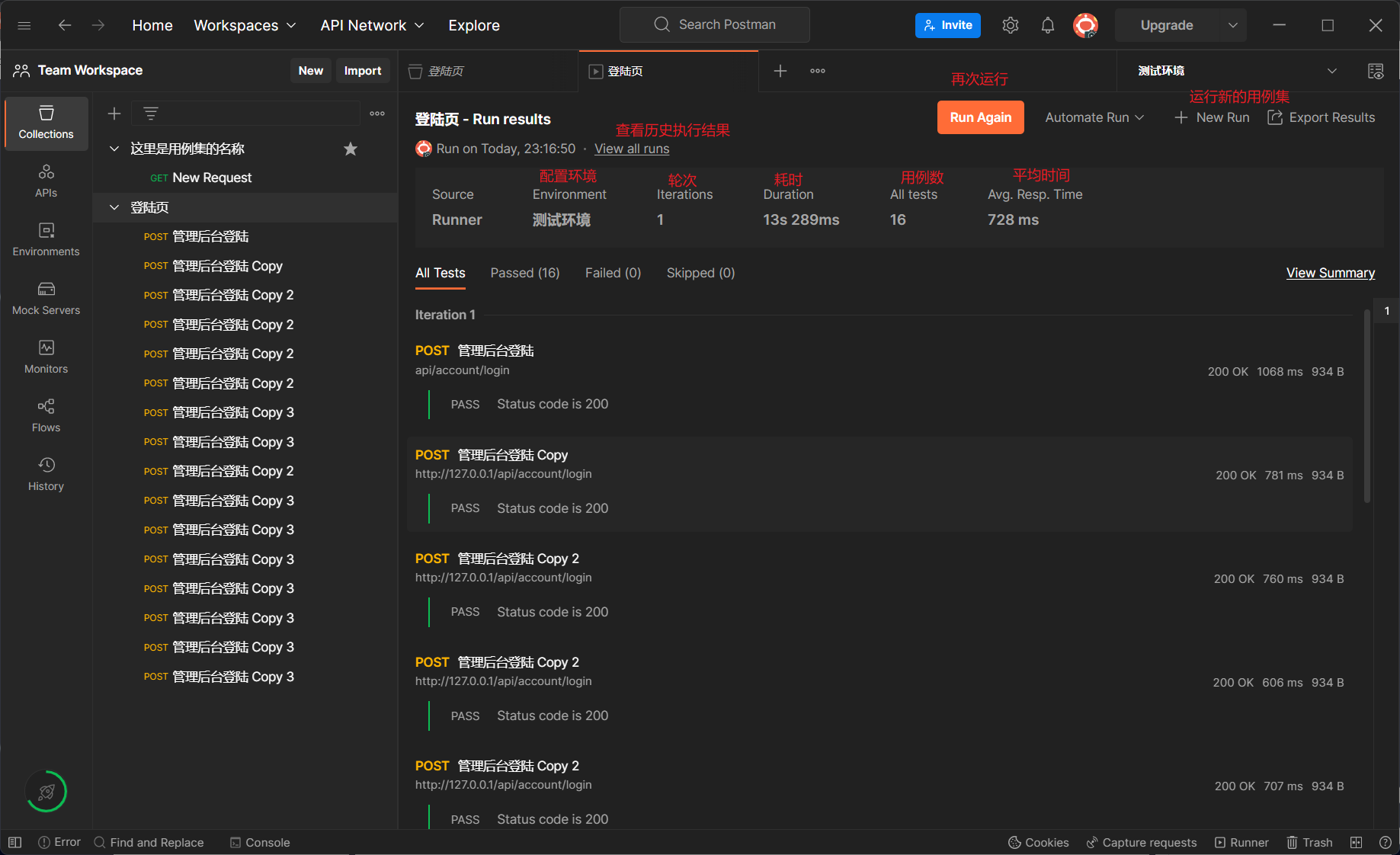
Task: Go to Environments in the sidebar
Action: (46, 239)
